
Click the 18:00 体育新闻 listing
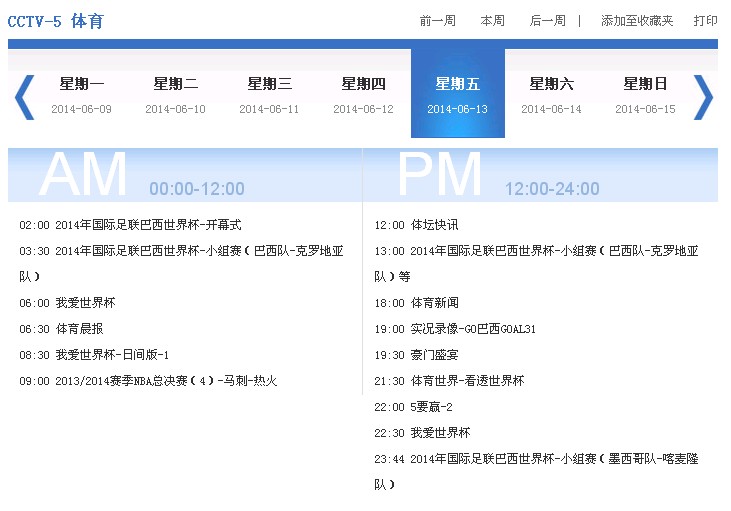(x=416, y=303)
